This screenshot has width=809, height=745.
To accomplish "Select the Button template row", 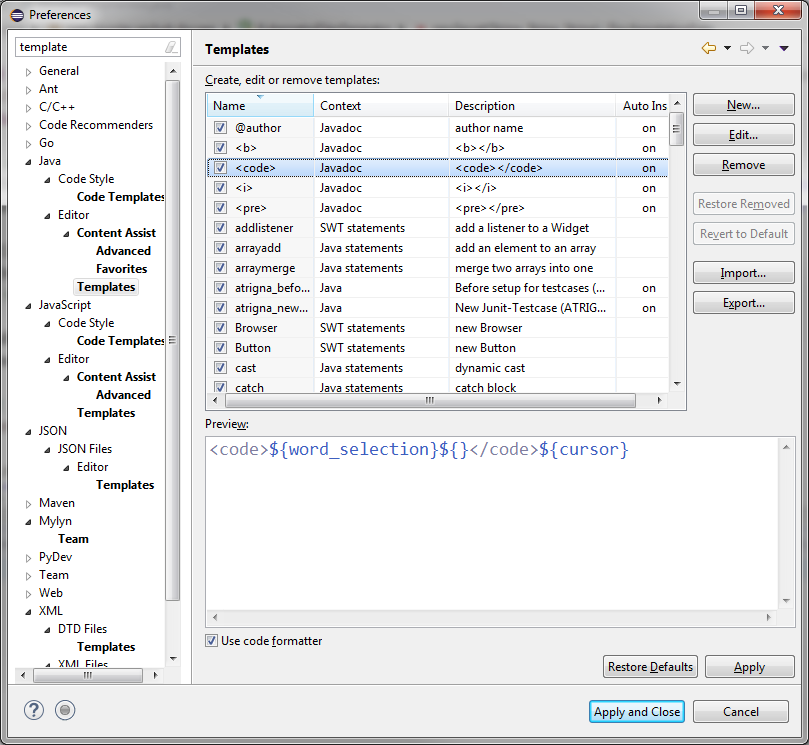I will (438, 348).
